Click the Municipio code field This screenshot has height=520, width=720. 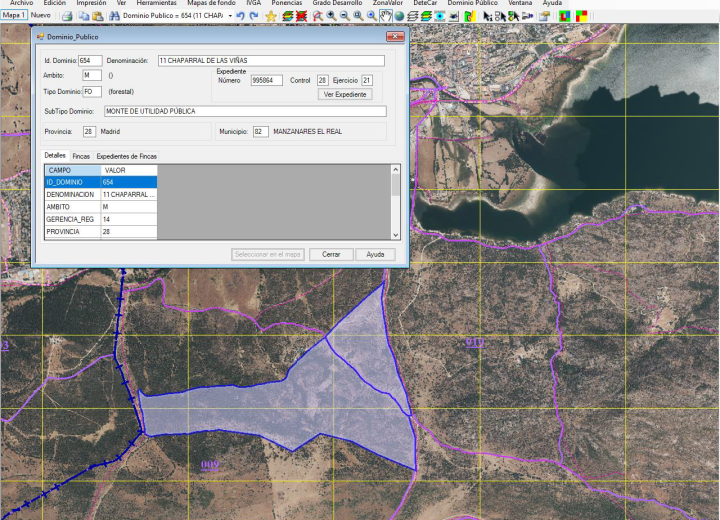tap(260, 132)
